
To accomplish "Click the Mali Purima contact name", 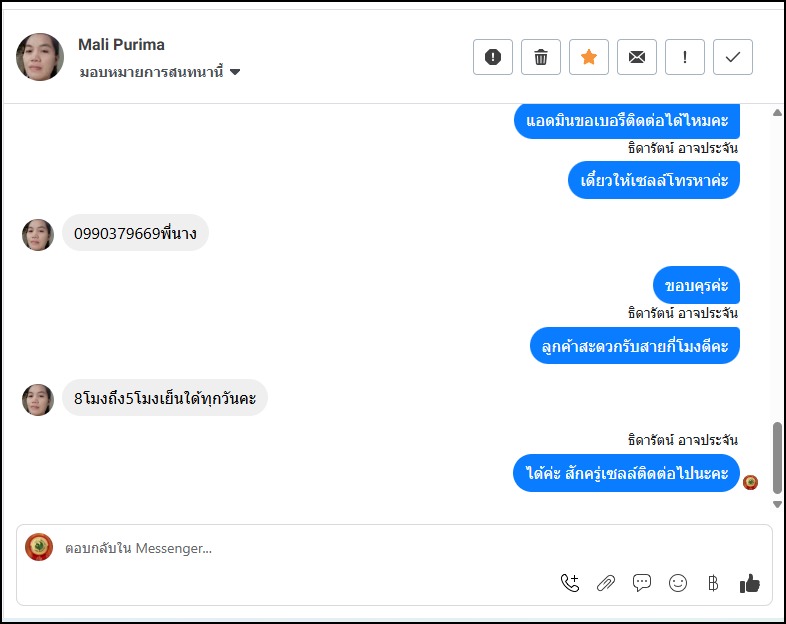I will tap(121, 45).
